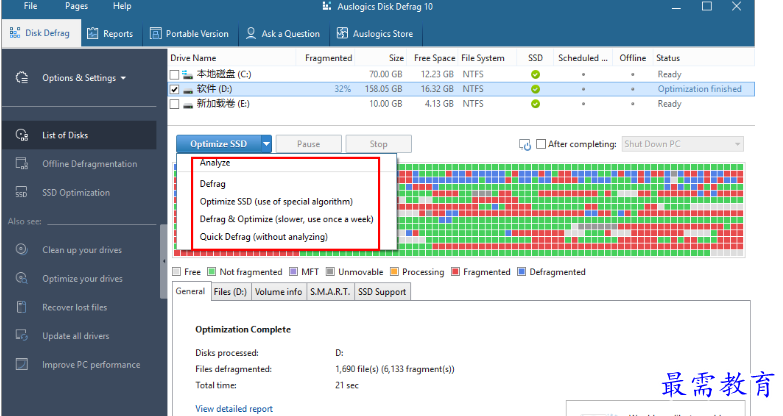This screenshot has height=416, width=783.
Task: Check the E: drive checkbox
Action: click(x=174, y=104)
